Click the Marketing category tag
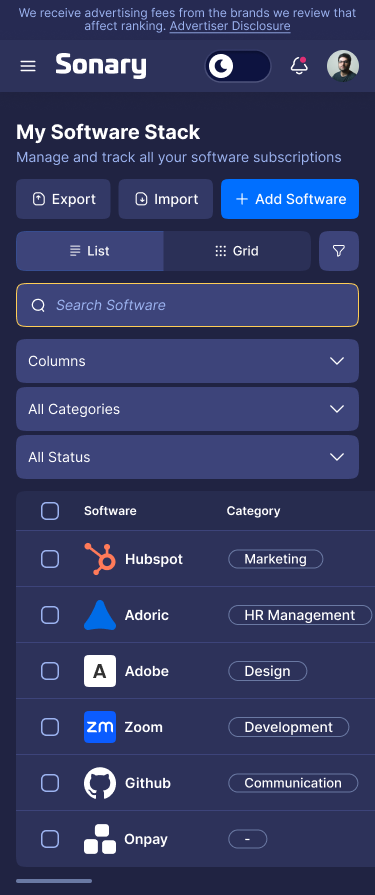The height and width of the screenshot is (895, 375). pyautogui.click(x=276, y=559)
